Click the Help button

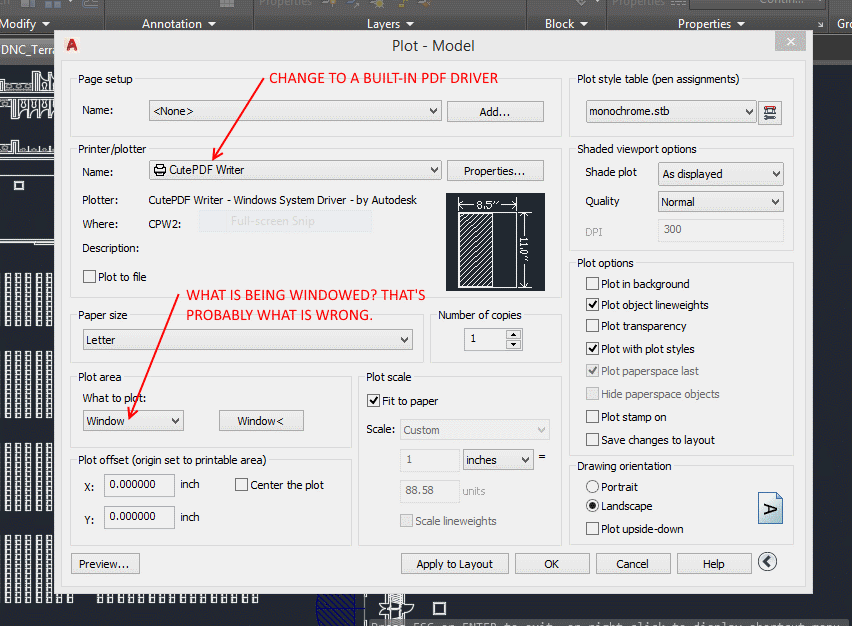pyautogui.click(x=714, y=564)
